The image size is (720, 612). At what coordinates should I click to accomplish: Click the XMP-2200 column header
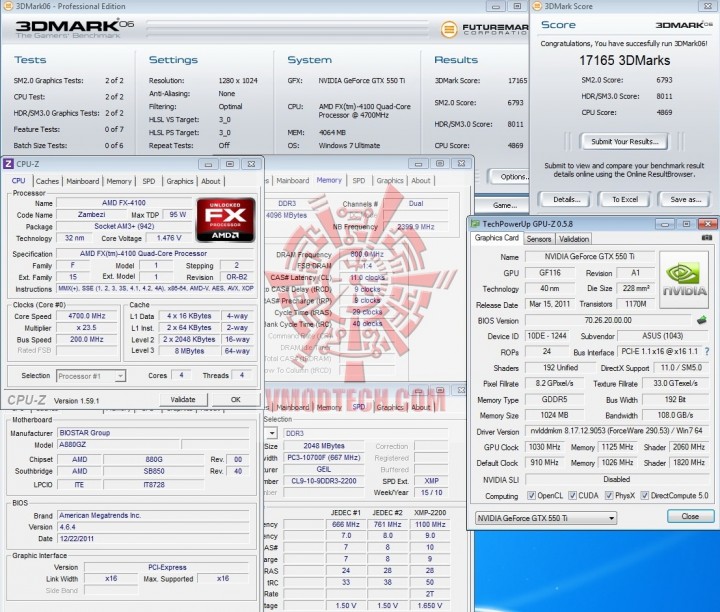pyautogui.click(x=430, y=512)
